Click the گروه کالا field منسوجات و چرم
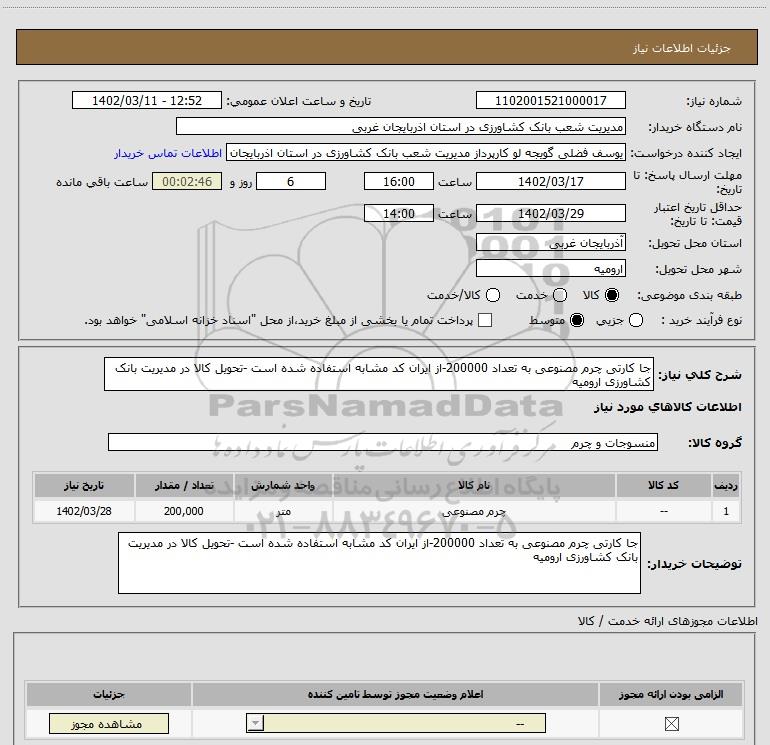 tap(383, 442)
